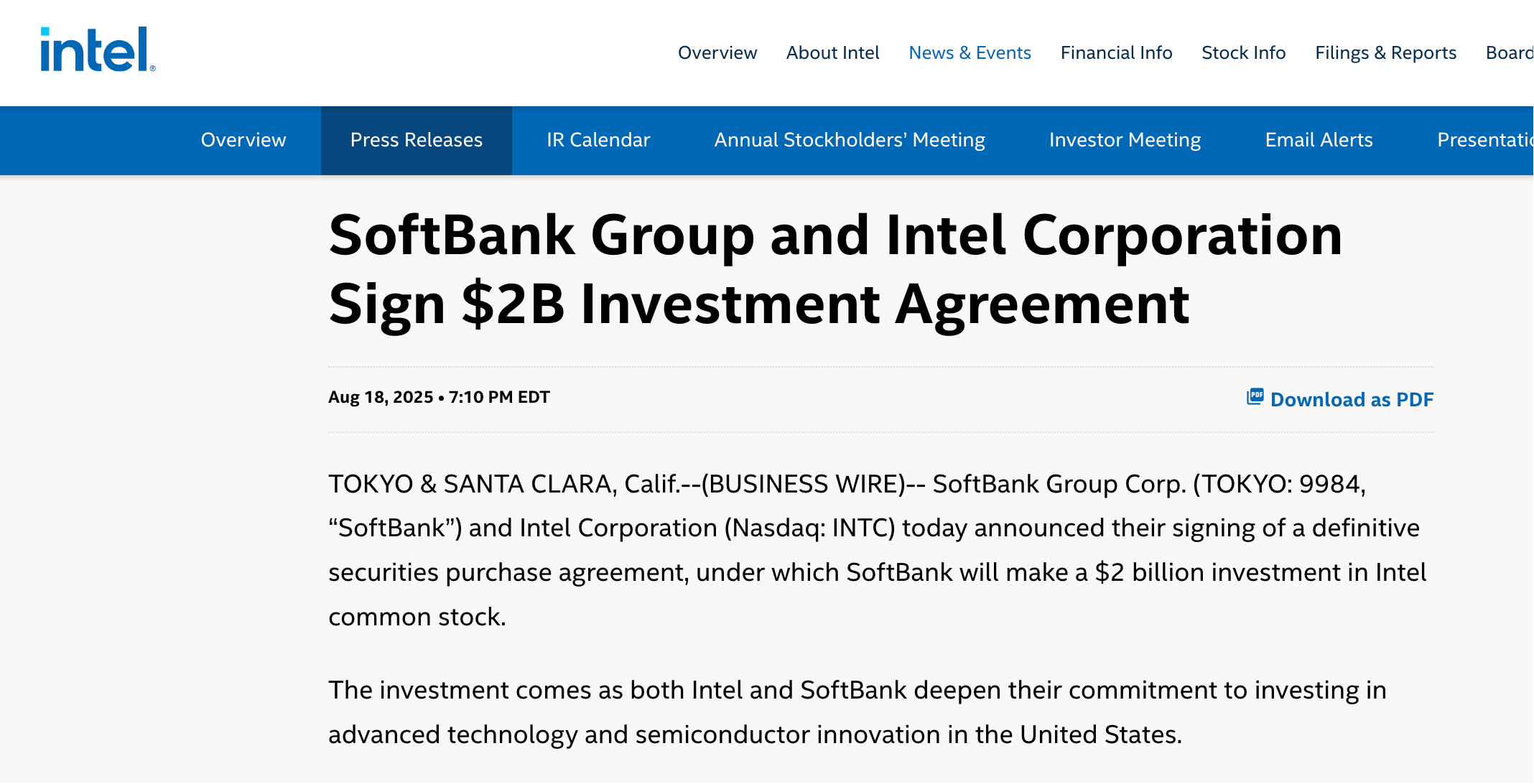Click the partially visible Board menu item
Image resolution: width=1534 pixels, height=784 pixels.
[1509, 52]
